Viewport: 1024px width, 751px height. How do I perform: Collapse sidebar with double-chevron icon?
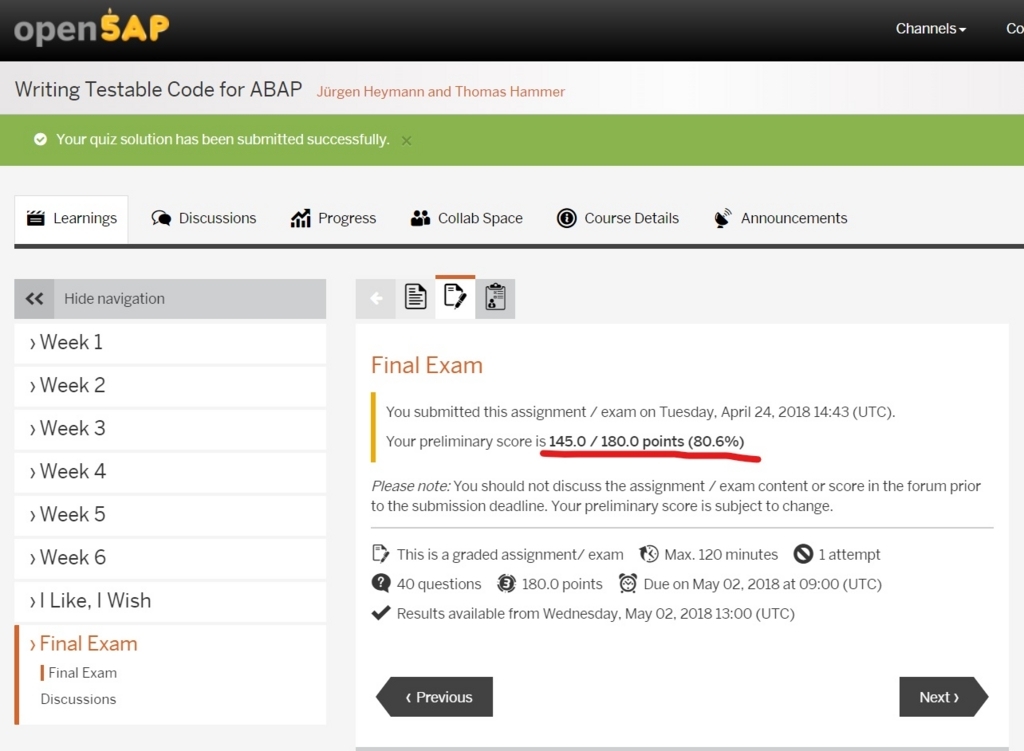[x=34, y=299]
